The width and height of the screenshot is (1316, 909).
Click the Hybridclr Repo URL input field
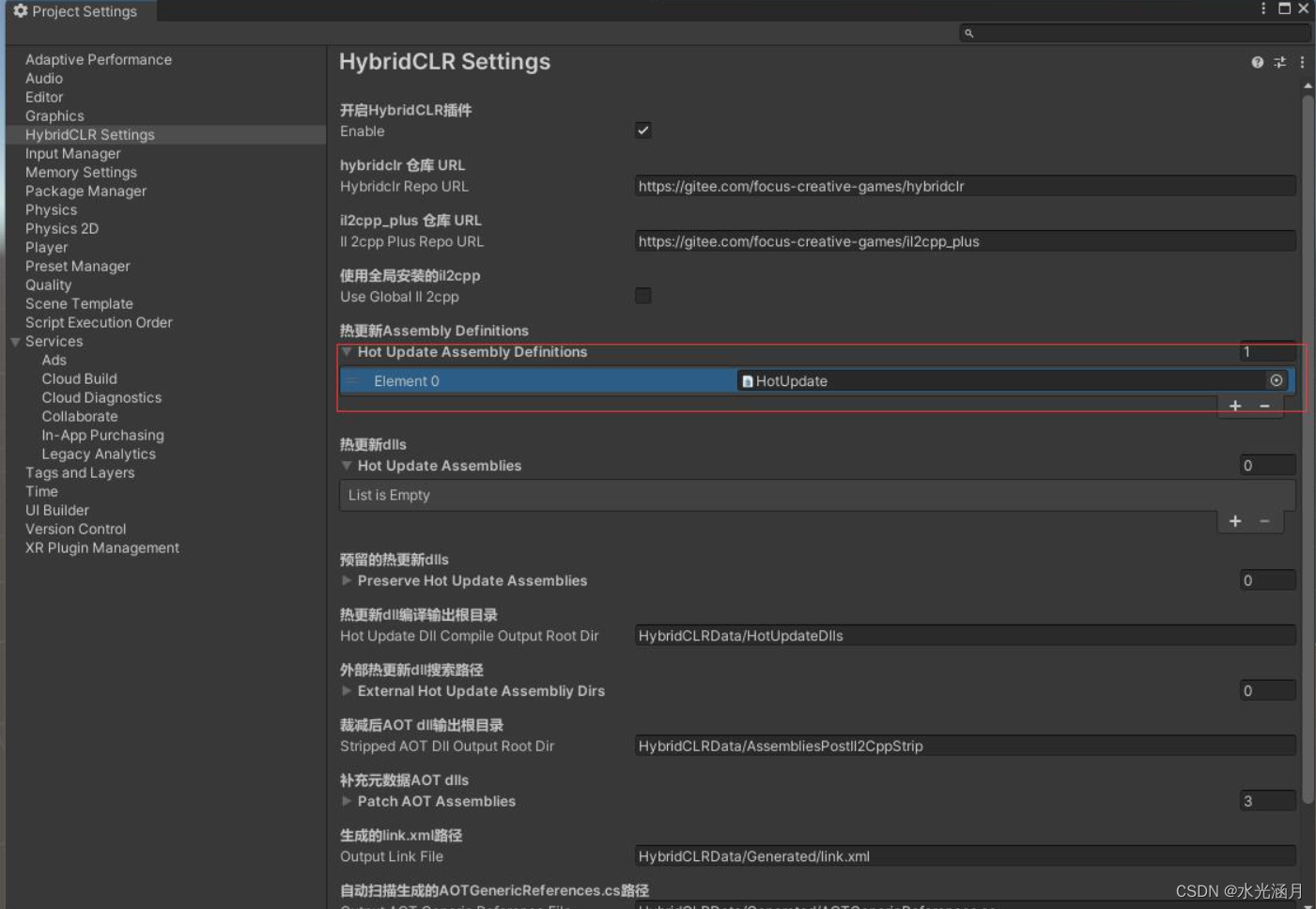click(x=965, y=186)
